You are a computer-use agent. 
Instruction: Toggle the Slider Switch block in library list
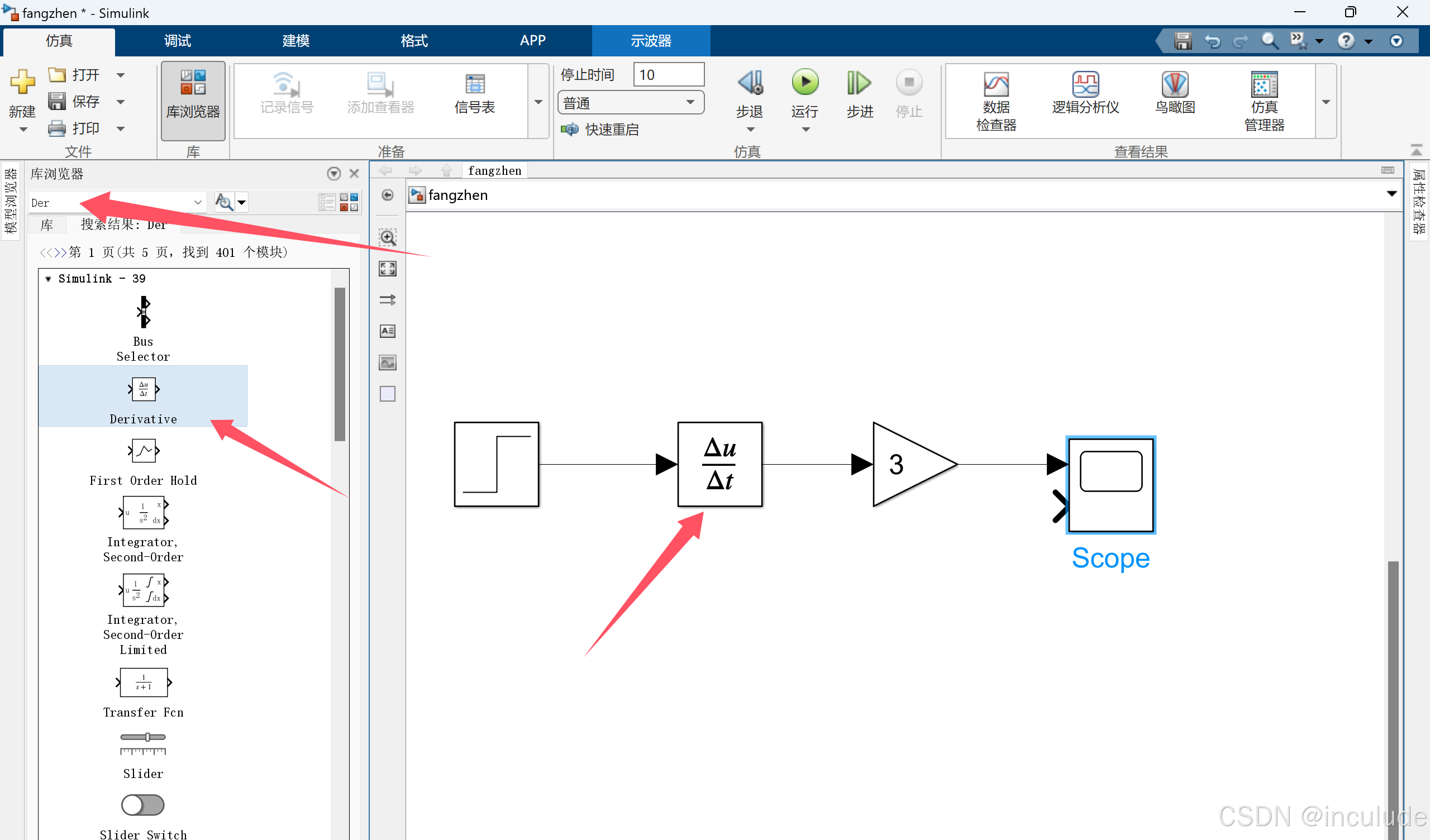[143, 805]
